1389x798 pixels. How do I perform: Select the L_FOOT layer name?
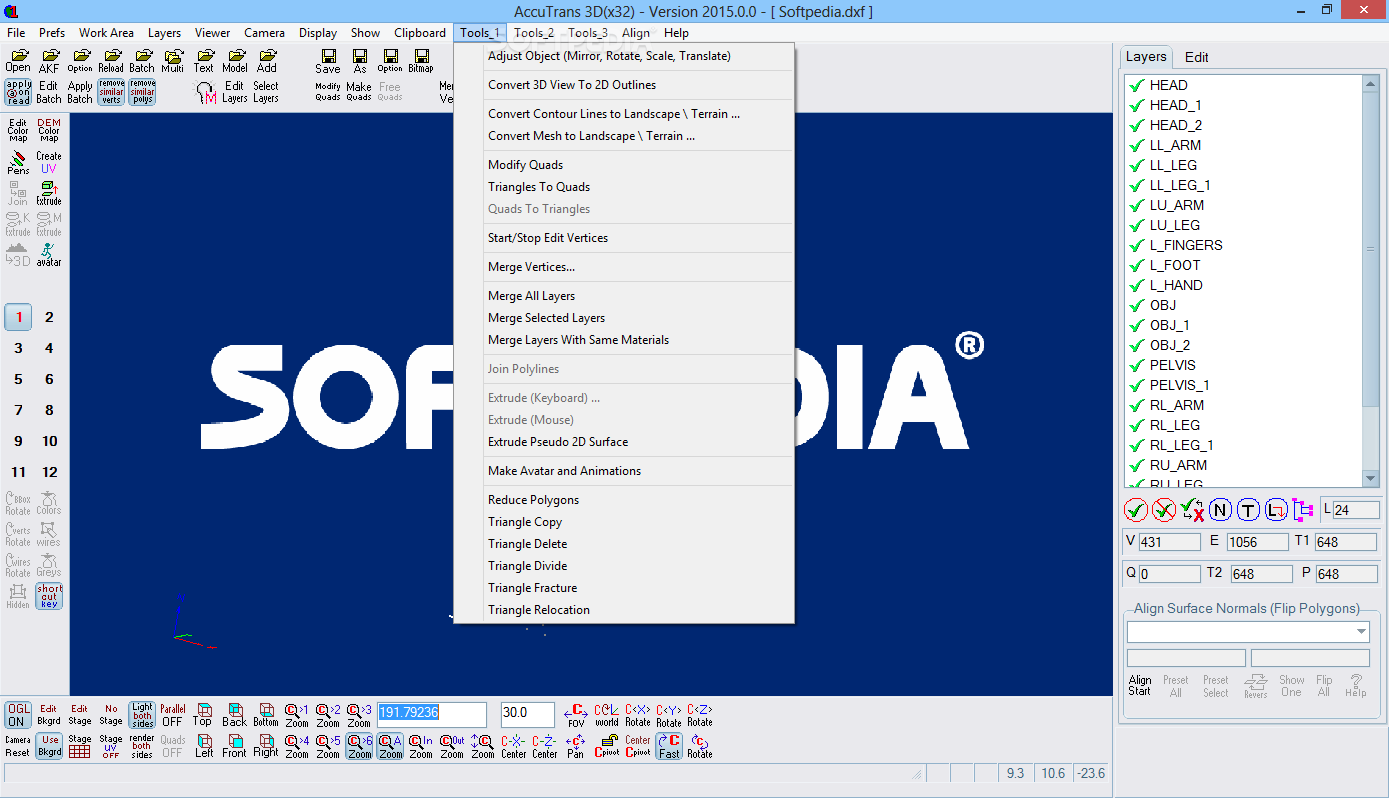pos(1175,265)
